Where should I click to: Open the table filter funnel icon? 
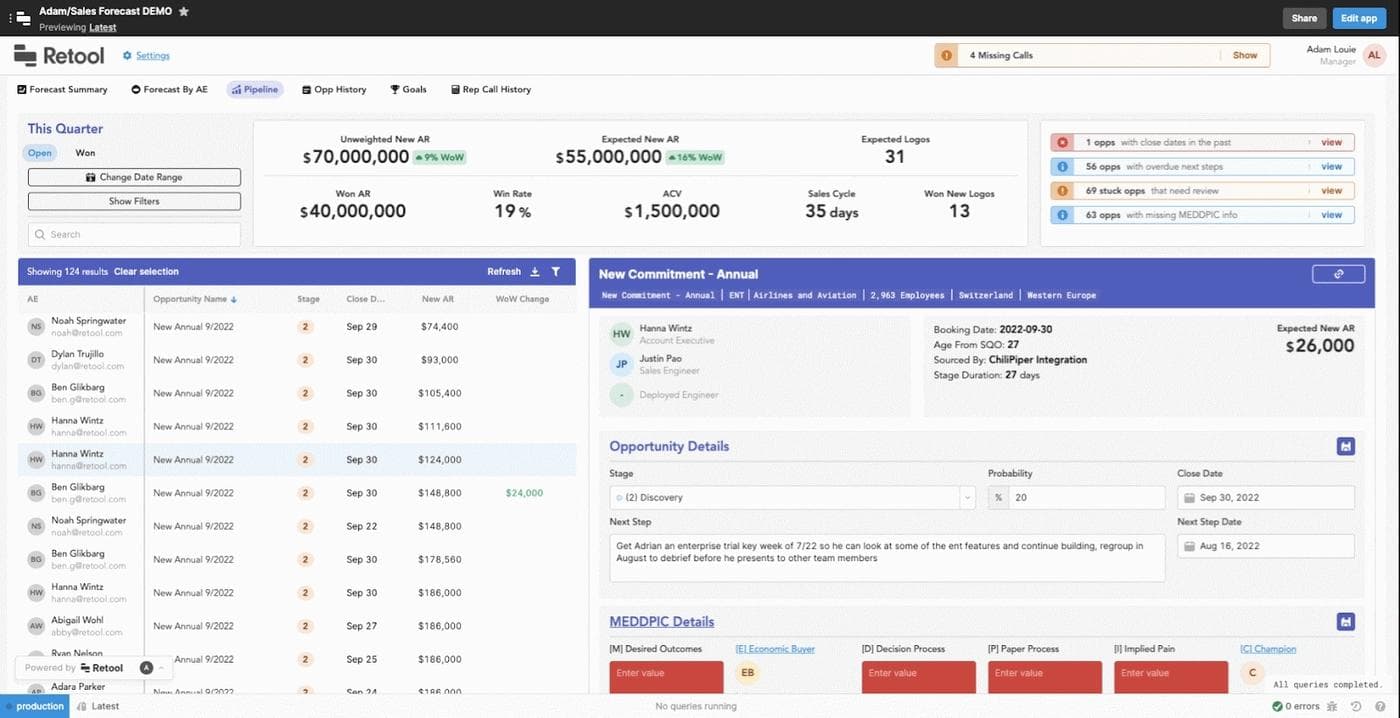[x=556, y=272]
